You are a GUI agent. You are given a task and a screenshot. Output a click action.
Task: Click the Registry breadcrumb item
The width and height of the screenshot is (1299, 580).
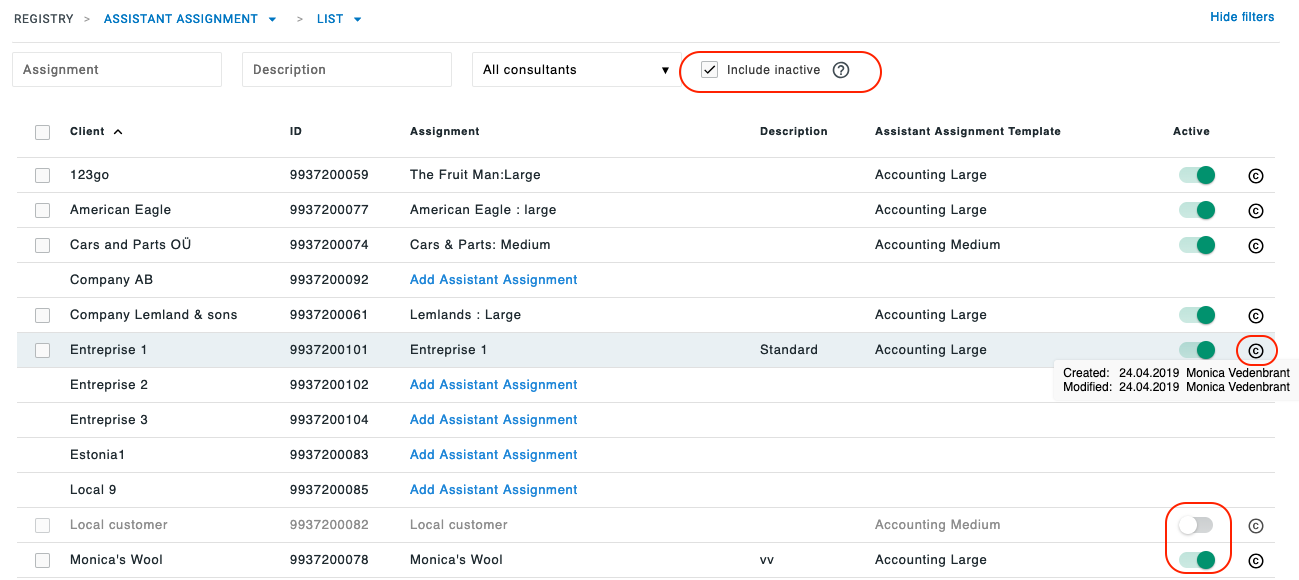pos(43,19)
